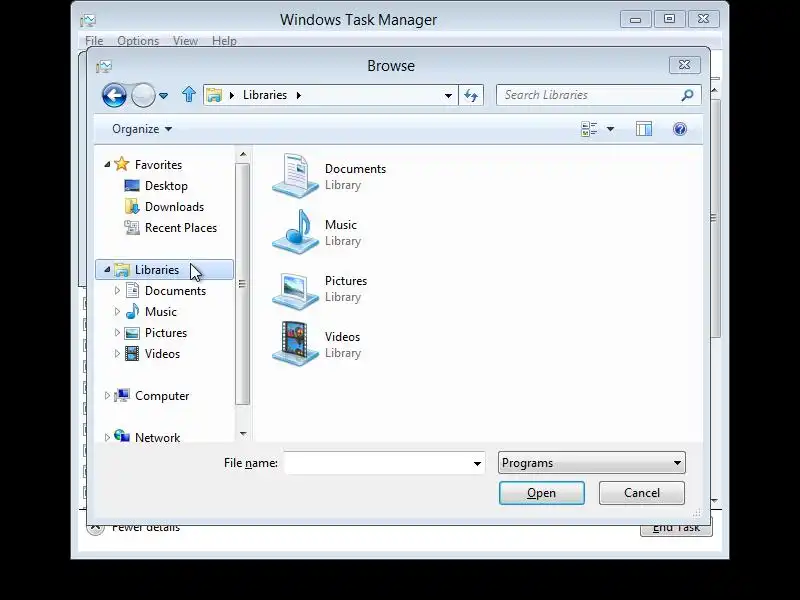
Task: Select Favorites in navigation pane
Action: (x=158, y=165)
